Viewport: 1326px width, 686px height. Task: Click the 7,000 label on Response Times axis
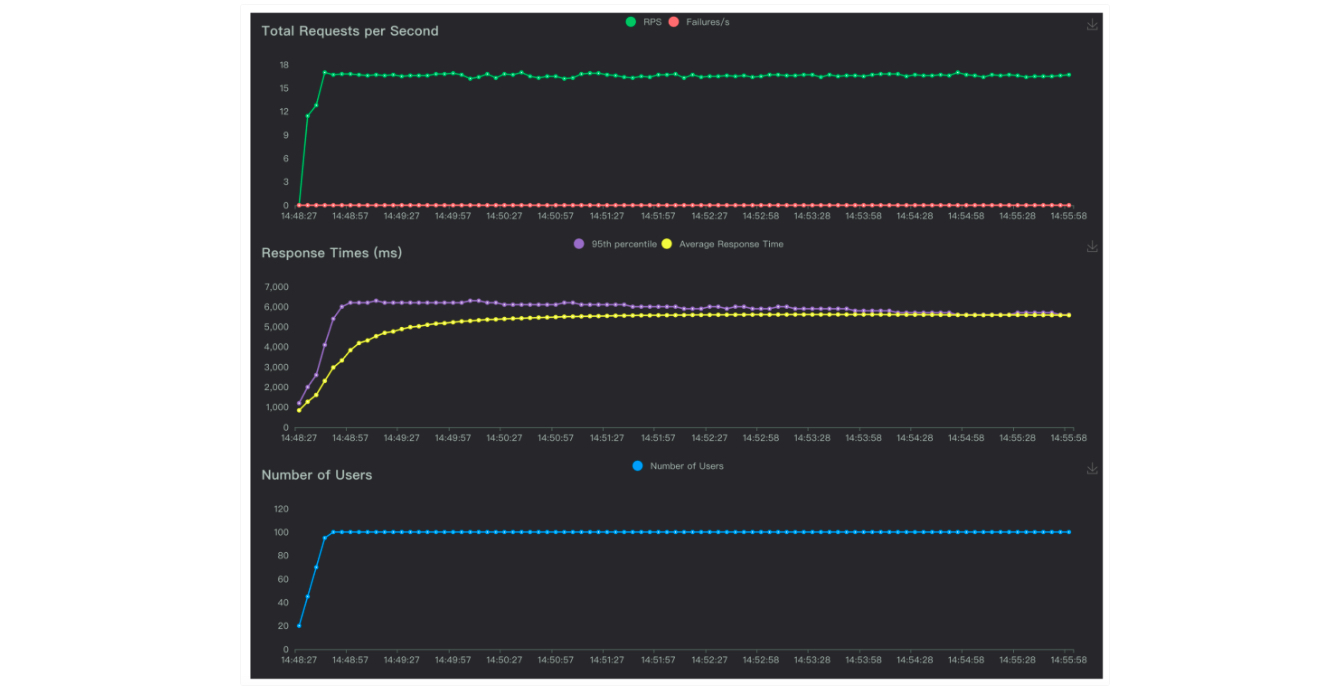click(276, 287)
